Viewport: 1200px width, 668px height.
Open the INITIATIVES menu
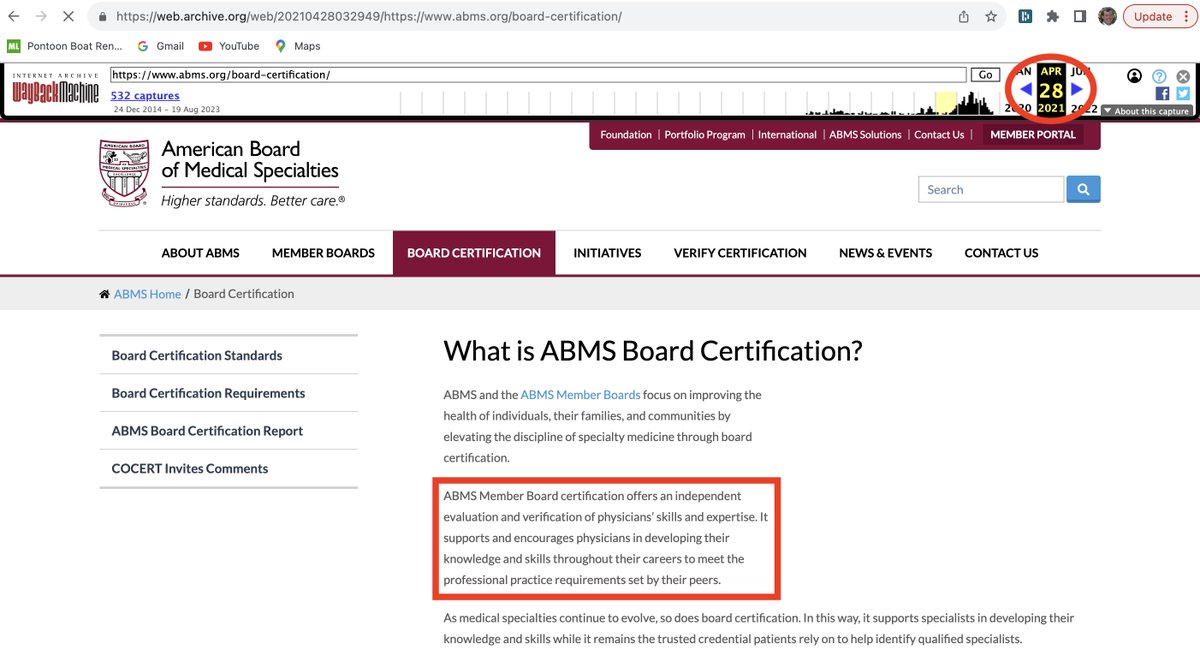(607, 253)
